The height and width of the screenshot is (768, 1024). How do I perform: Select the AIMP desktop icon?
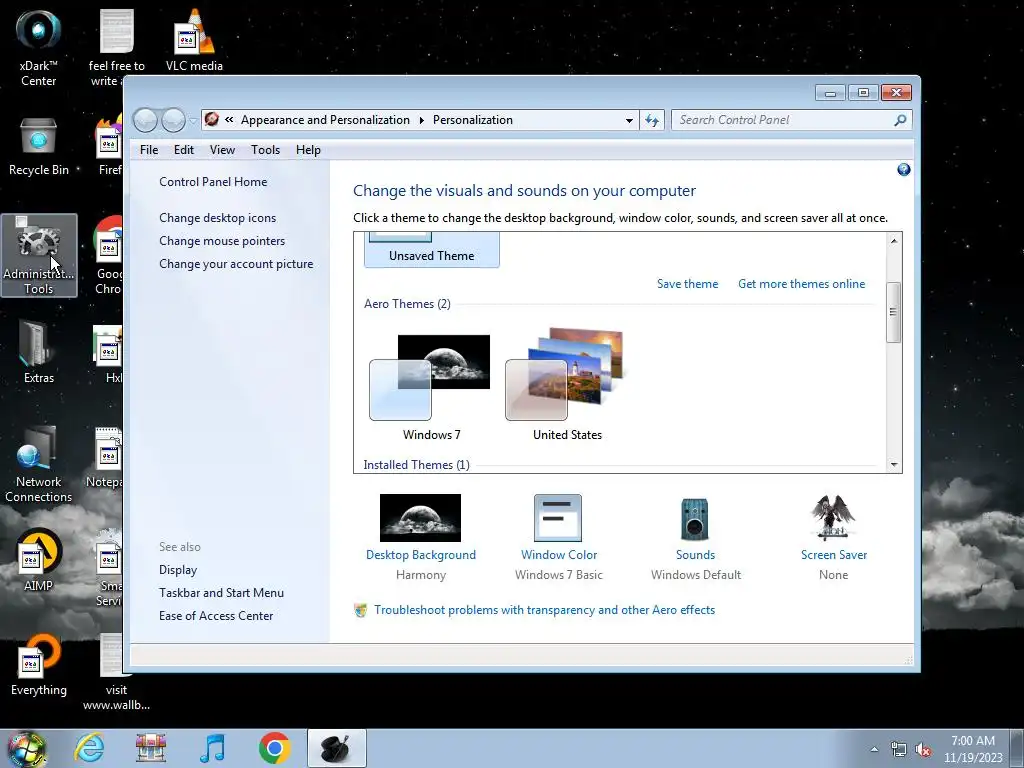pyautogui.click(x=39, y=560)
